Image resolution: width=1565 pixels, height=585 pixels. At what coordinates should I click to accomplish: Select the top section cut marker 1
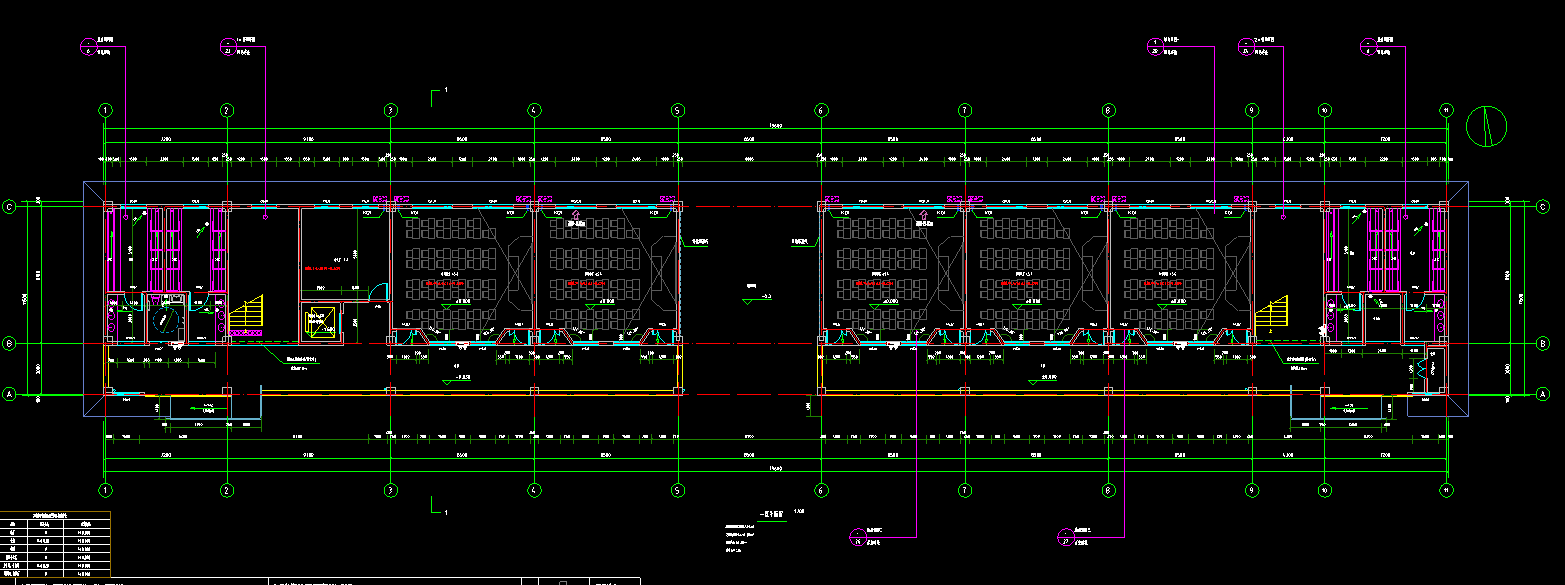(436, 96)
